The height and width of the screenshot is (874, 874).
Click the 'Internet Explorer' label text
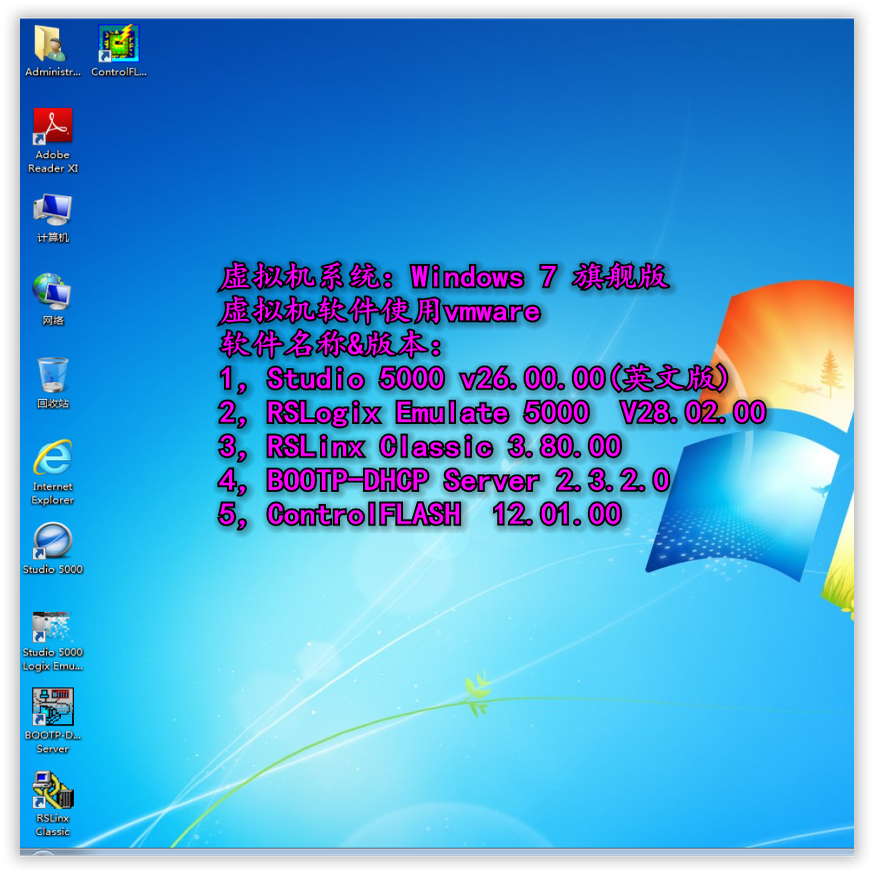[52, 493]
